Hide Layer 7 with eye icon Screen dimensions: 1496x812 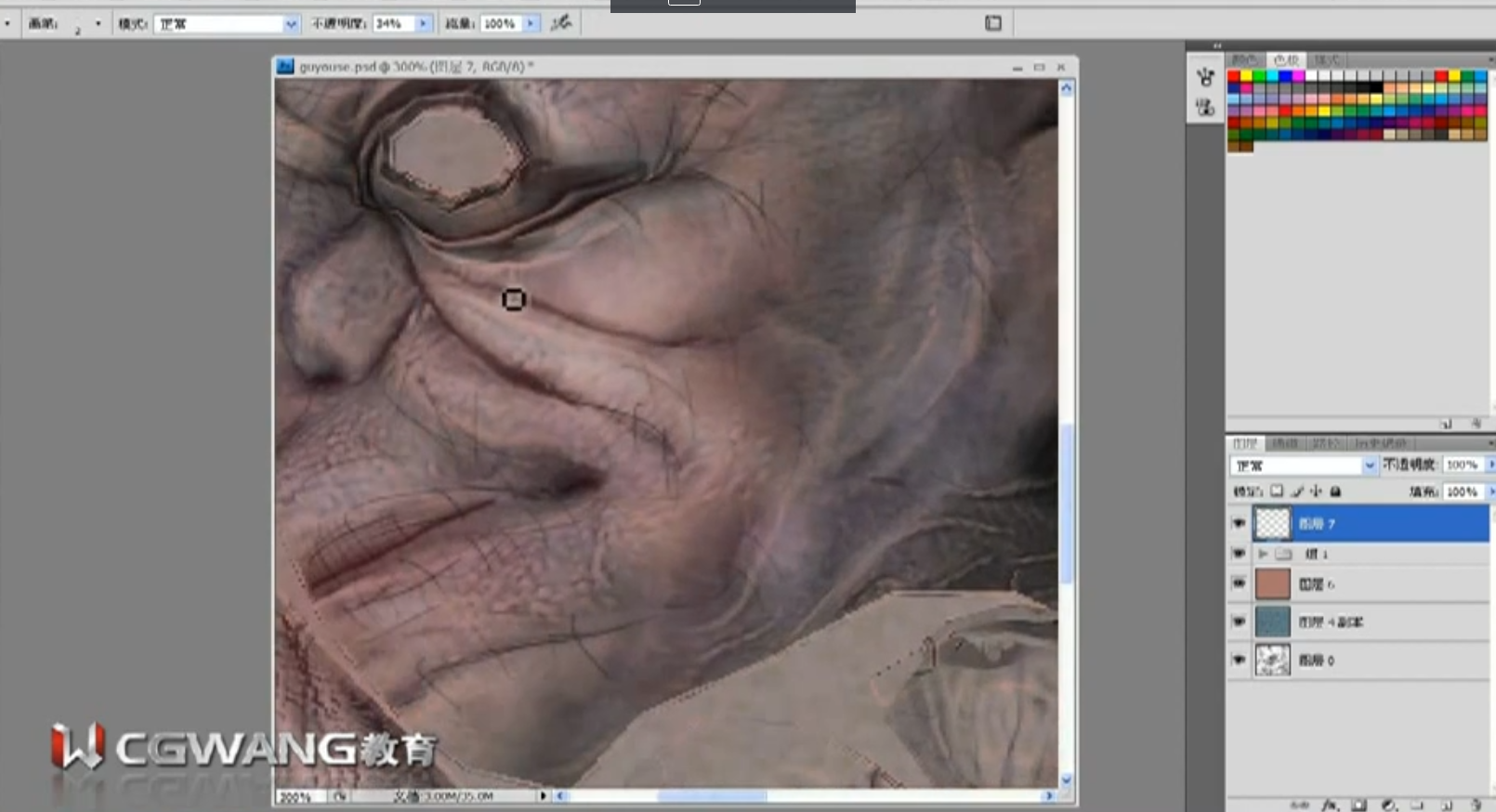(x=1239, y=523)
